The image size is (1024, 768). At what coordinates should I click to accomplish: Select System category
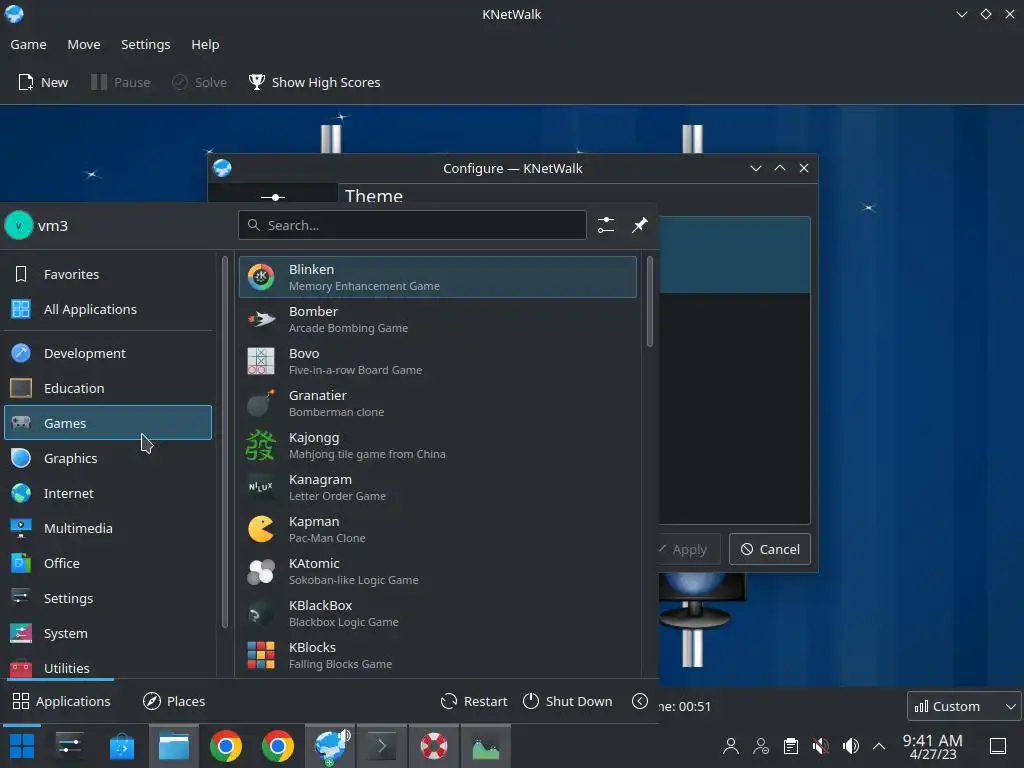(x=108, y=633)
